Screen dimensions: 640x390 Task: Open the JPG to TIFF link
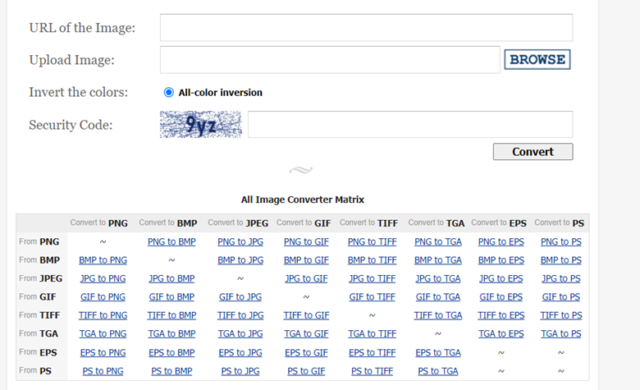pos(372,279)
